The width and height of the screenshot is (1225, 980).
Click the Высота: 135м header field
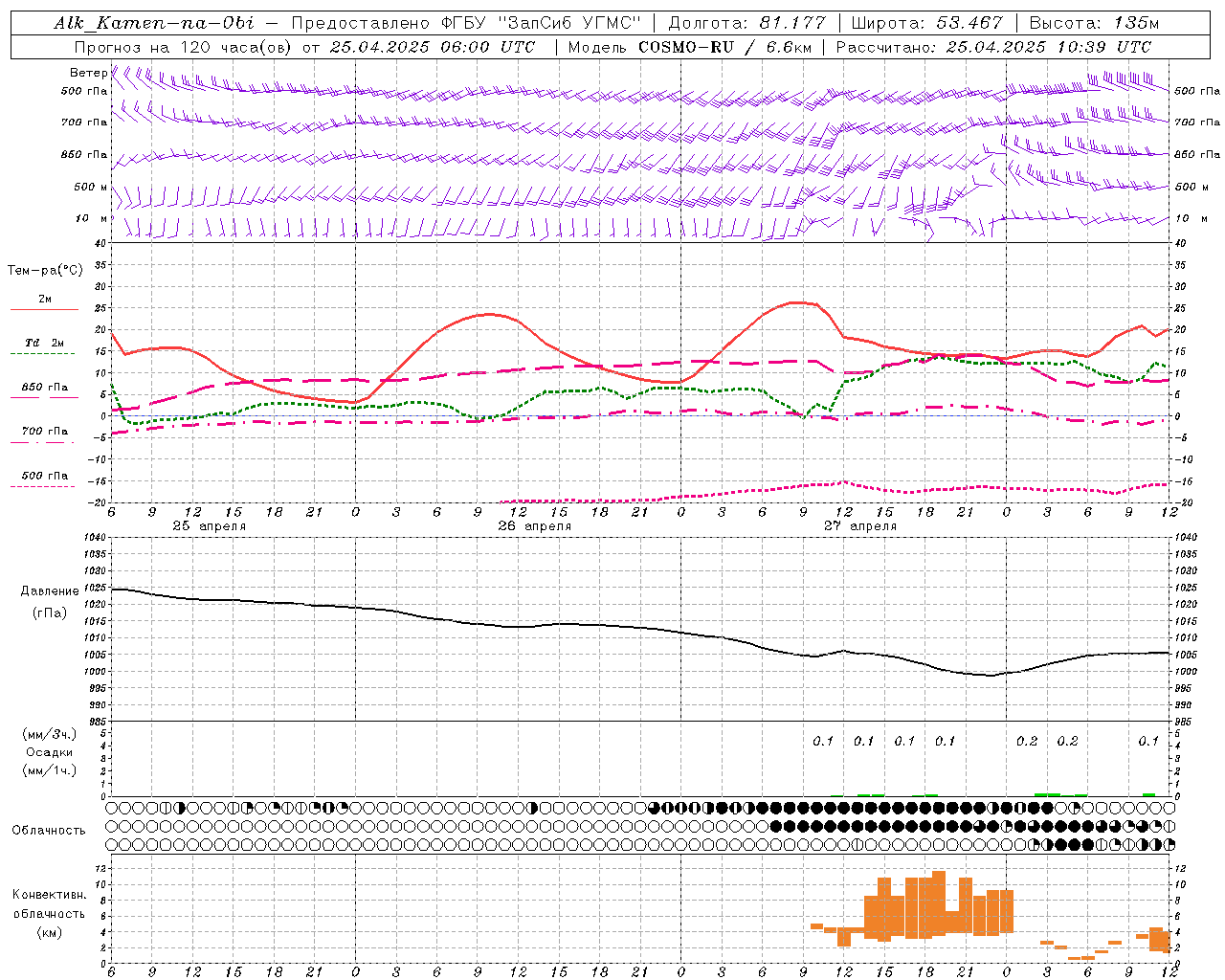coord(1094,23)
